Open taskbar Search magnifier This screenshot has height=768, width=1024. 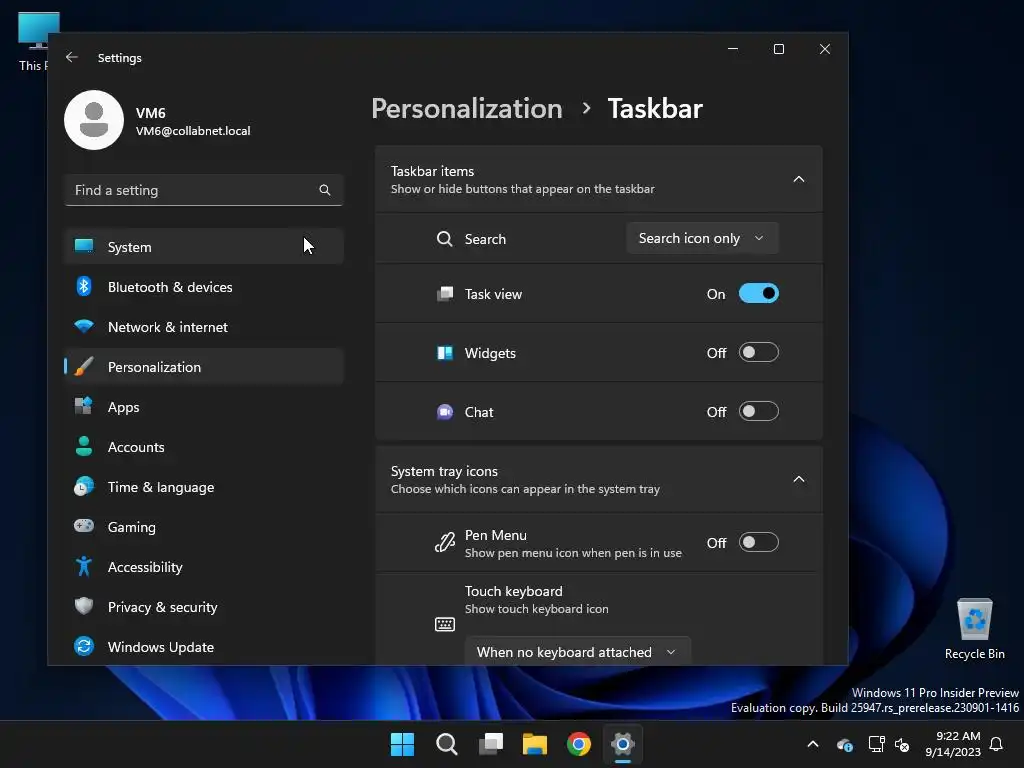(447, 744)
